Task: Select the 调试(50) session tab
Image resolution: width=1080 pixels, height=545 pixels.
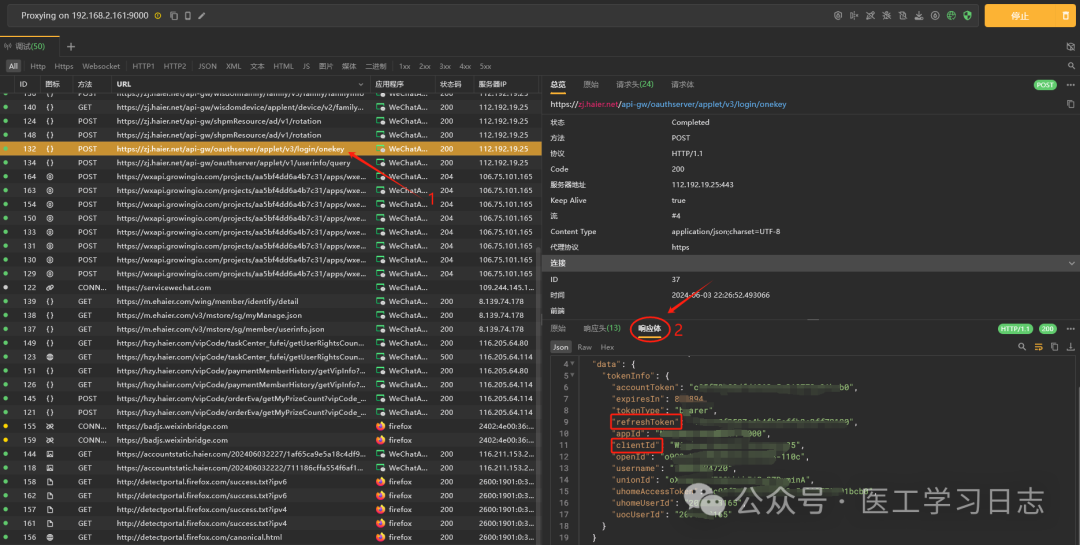Action: point(30,46)
